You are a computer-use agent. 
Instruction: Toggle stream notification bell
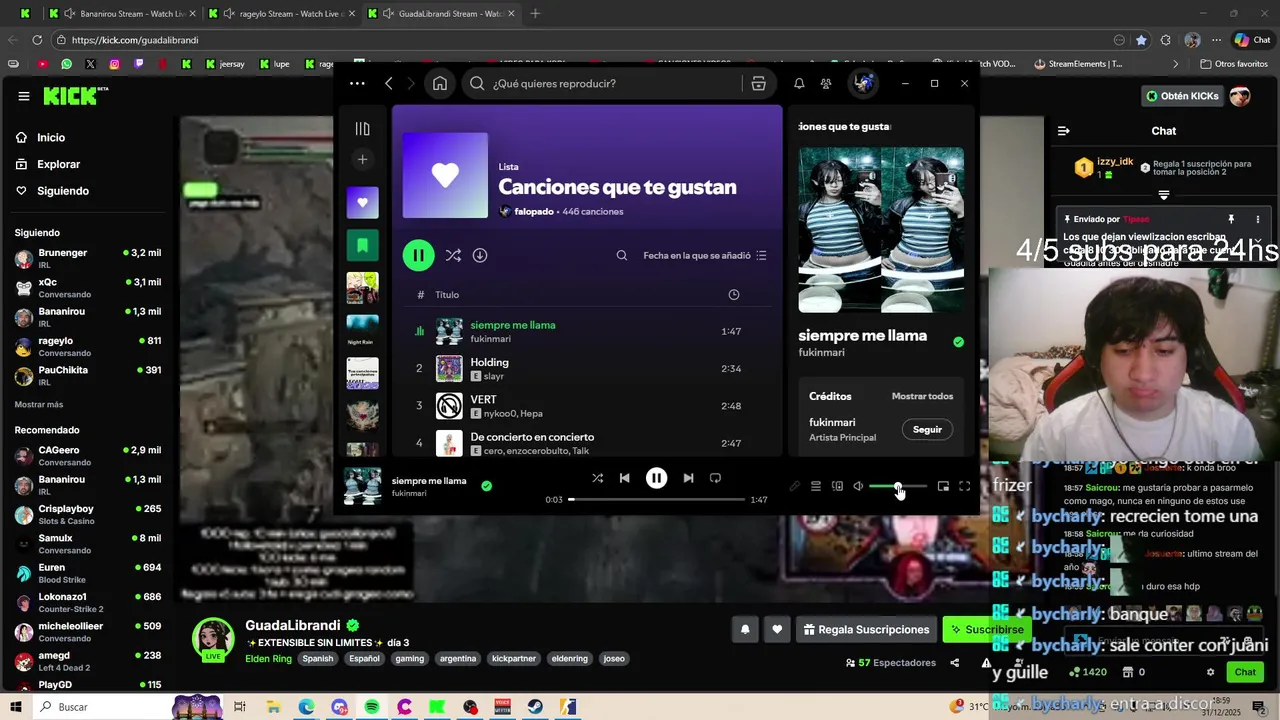tap(745, 630)
